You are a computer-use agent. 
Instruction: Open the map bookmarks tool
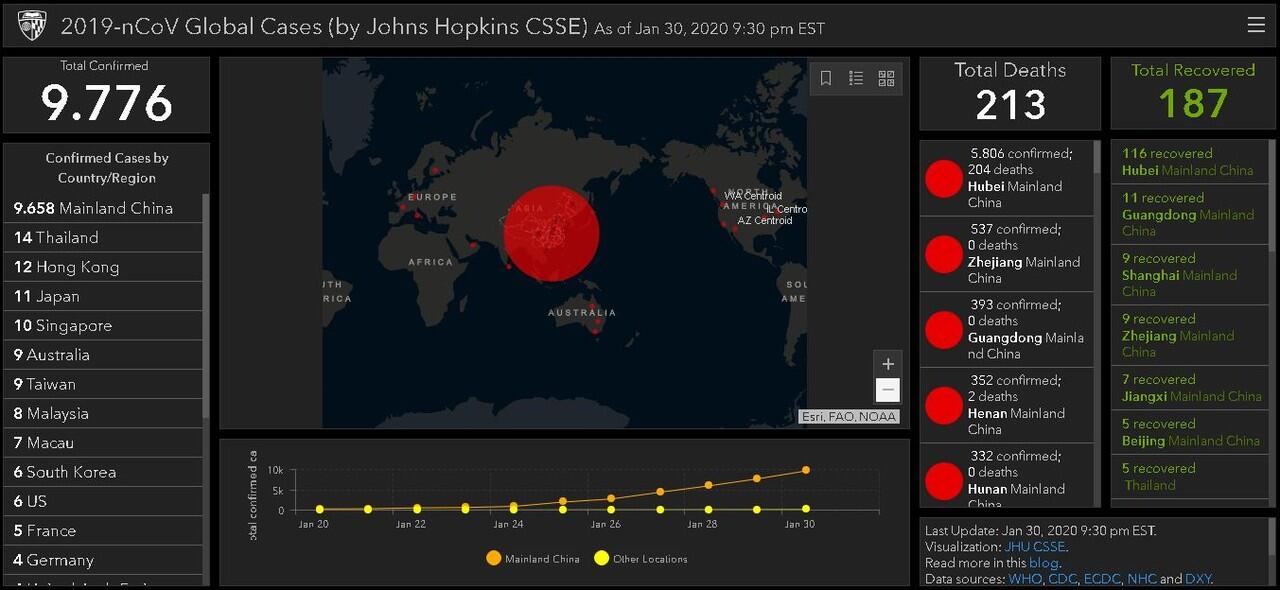826,78
